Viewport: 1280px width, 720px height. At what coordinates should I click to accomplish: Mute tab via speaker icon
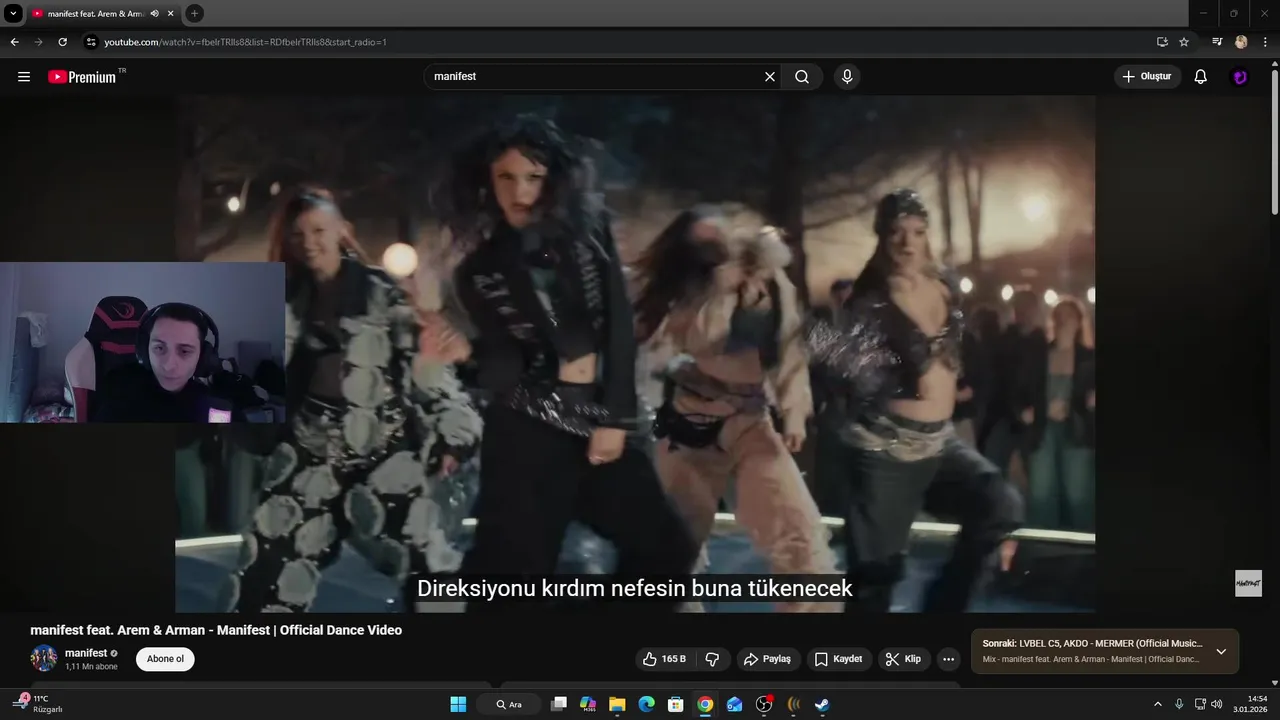(154, 14)
